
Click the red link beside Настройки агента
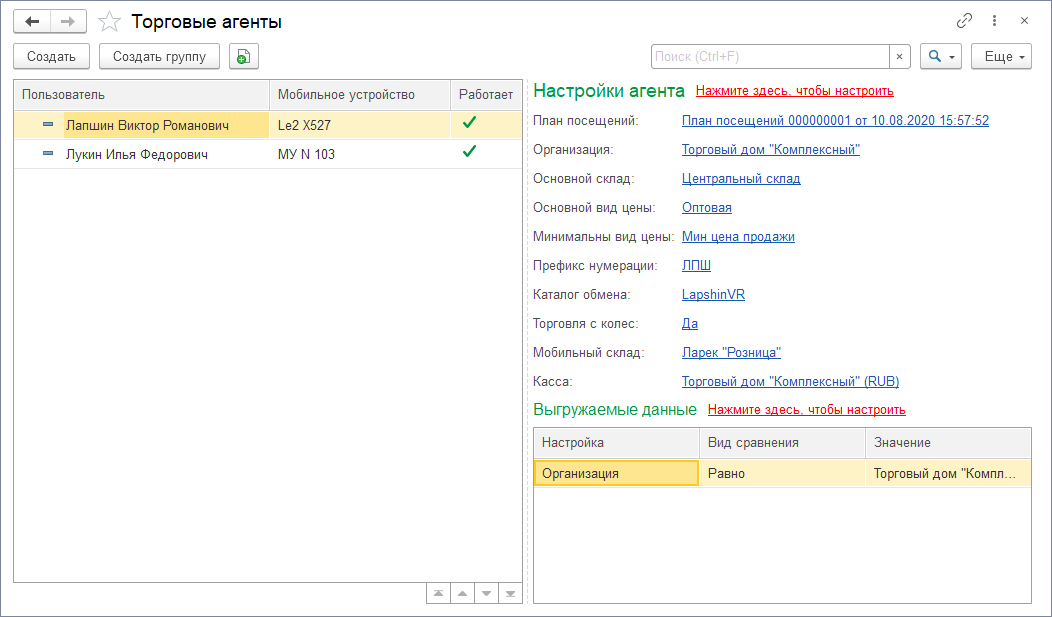coord(794,91)
